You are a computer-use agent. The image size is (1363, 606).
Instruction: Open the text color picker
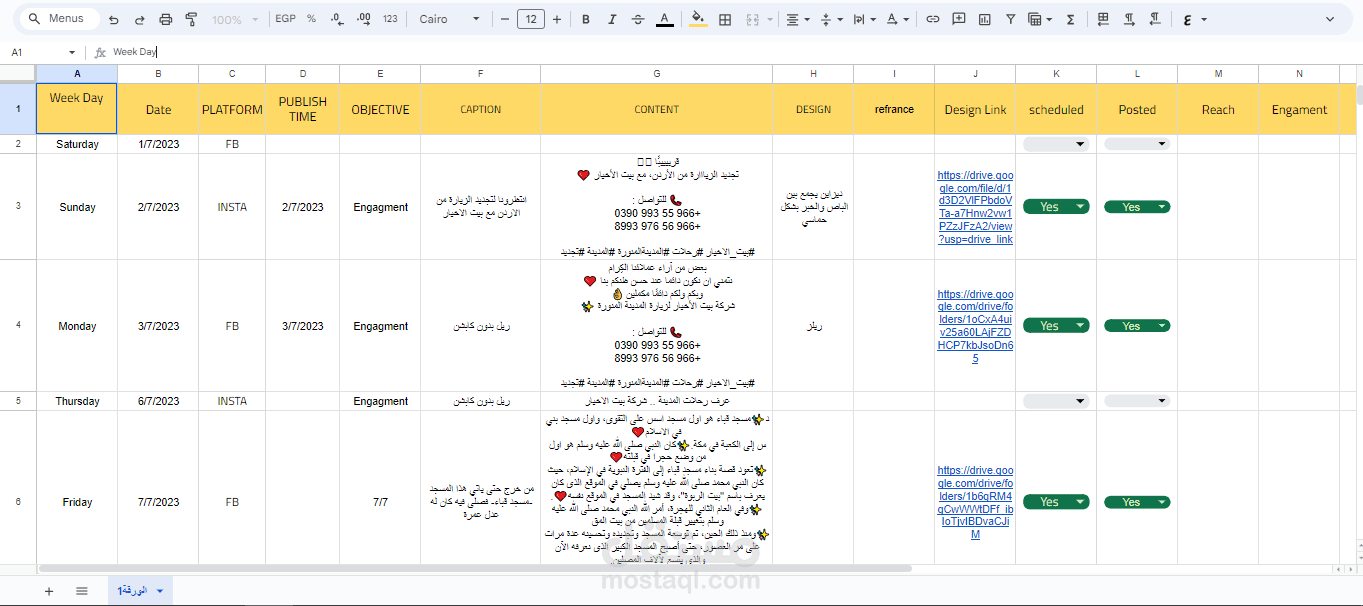coord(665,19)
